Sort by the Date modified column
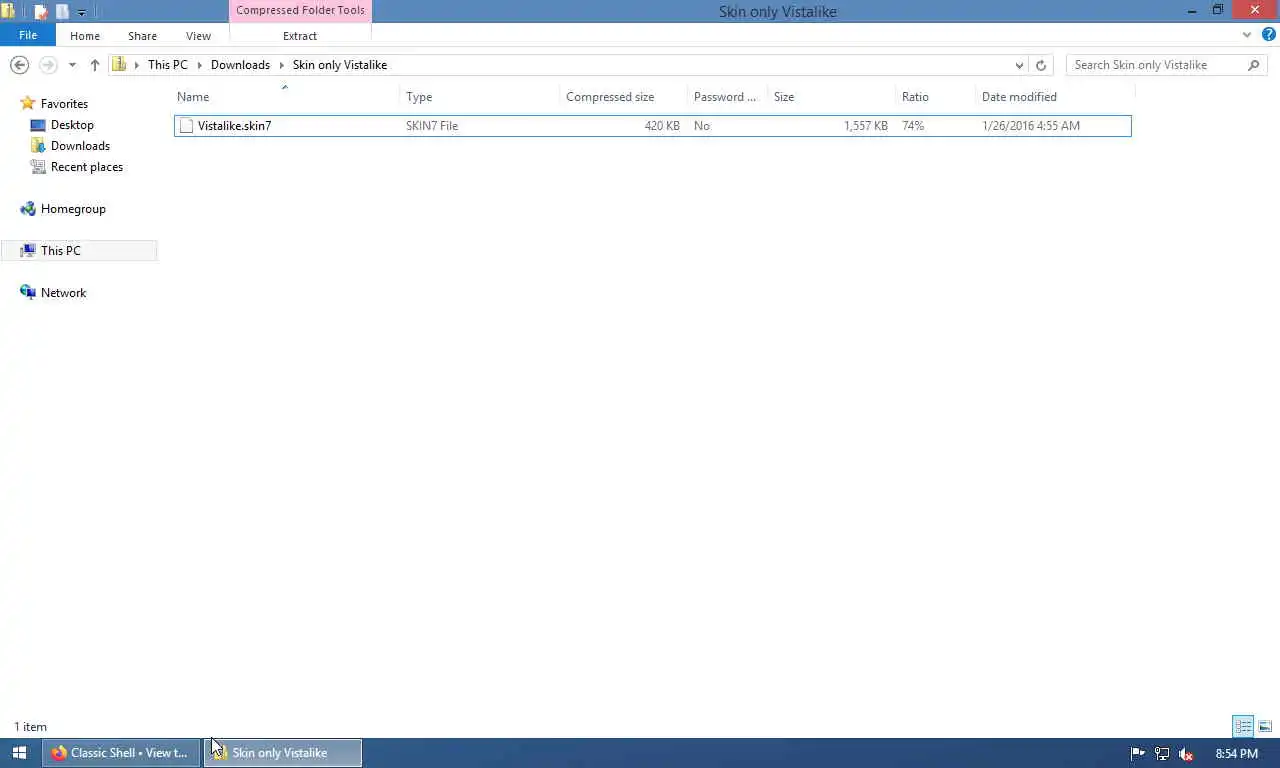The image size is (1280, 768). coord(1055,97)
